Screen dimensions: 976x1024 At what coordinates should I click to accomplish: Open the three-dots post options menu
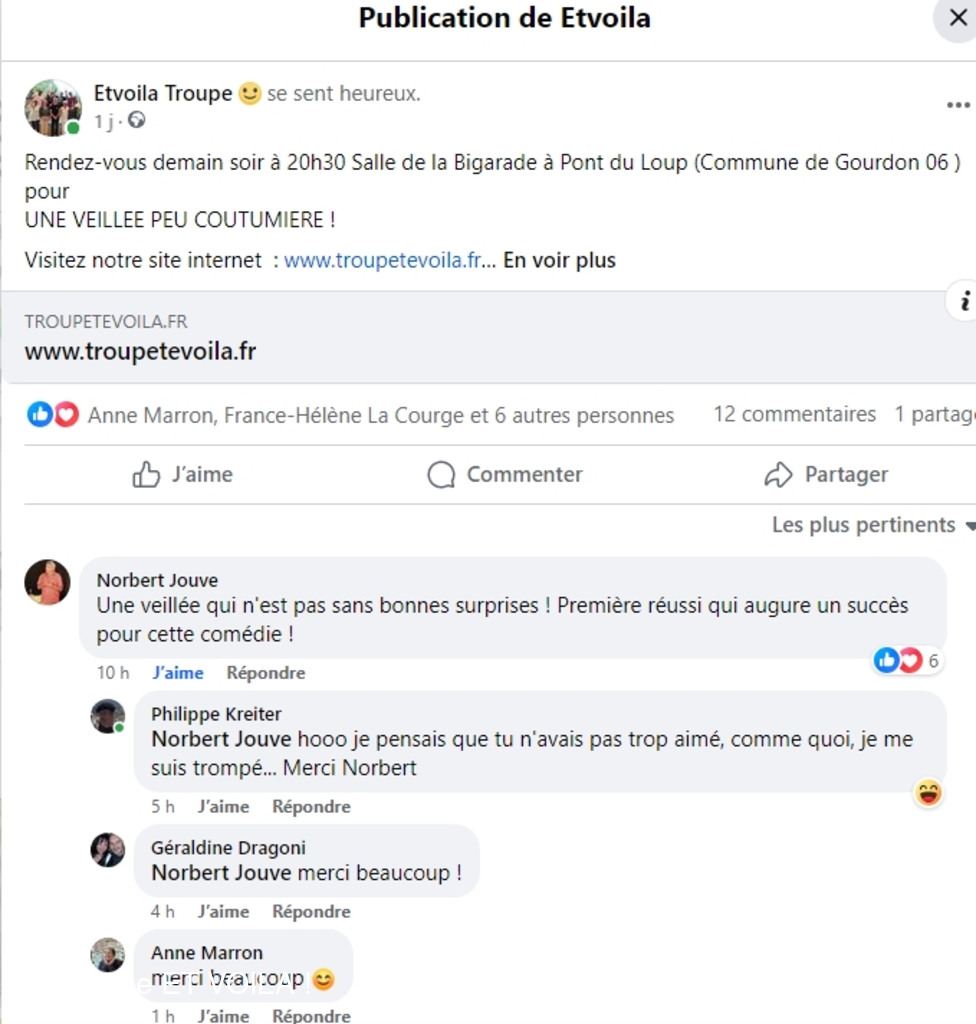(x=958, y=105)
